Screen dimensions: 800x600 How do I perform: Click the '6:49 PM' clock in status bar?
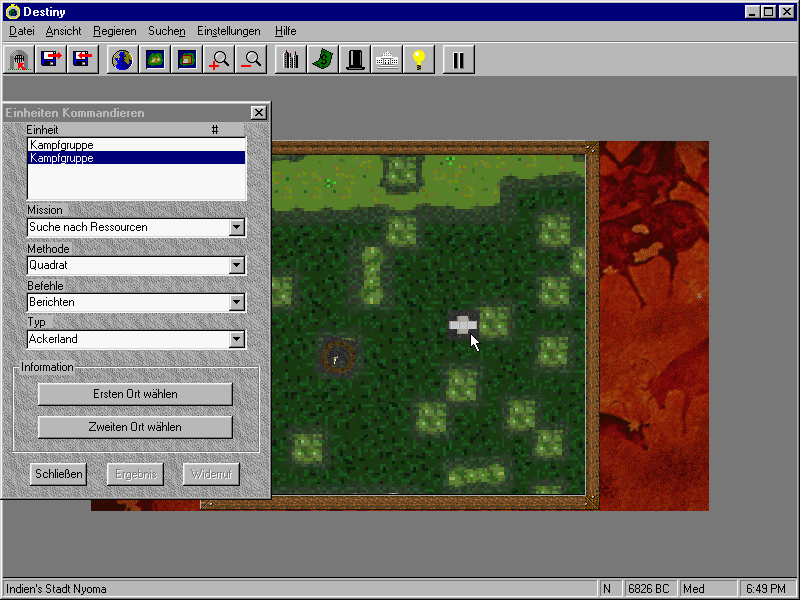[x=766, y=589]
